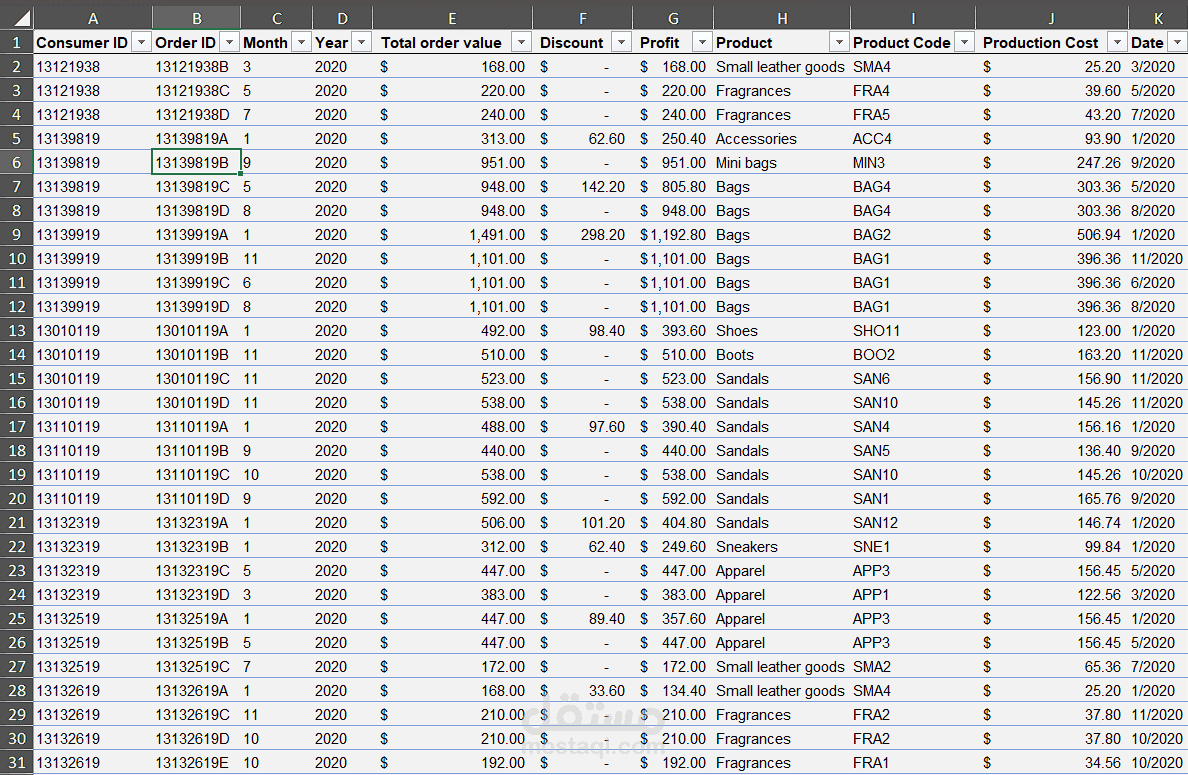
Task: Open the Product column filter dropdown
Action: pyautogui.click(x=839, y=42)
